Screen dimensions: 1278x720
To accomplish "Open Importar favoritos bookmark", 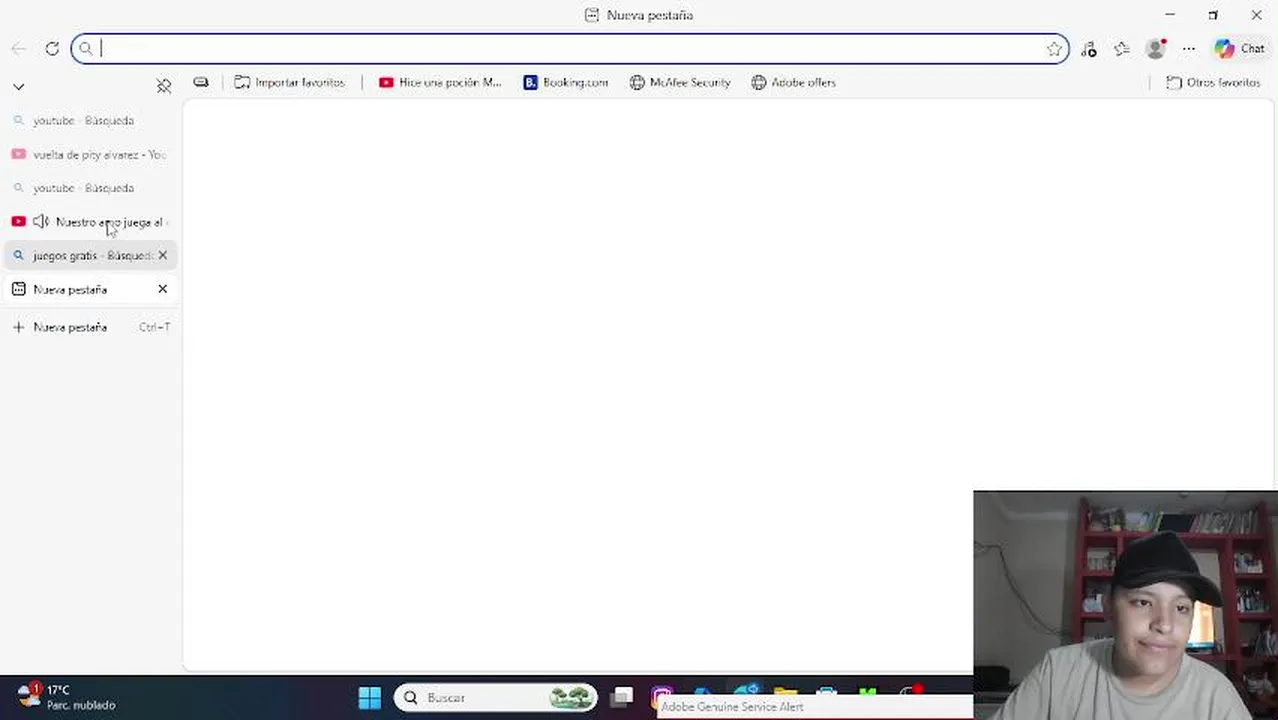I will point(290,82).
